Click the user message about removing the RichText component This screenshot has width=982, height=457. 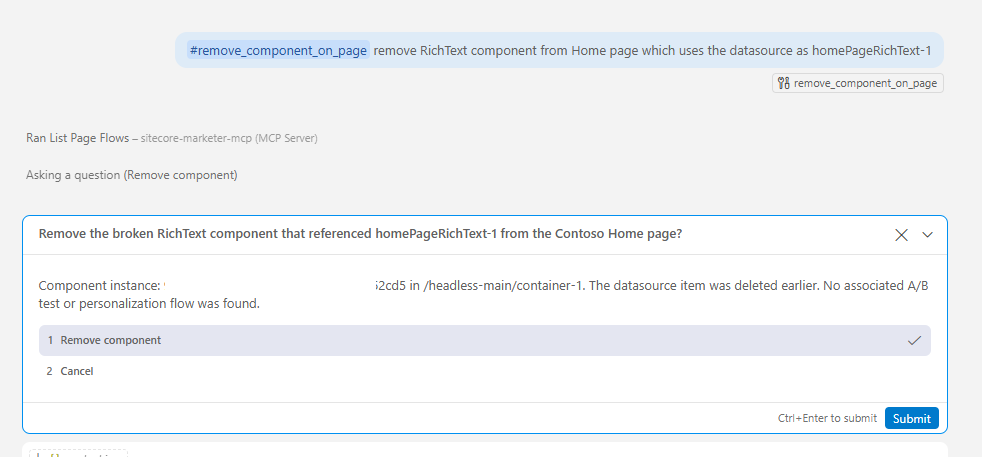point(559,50)
